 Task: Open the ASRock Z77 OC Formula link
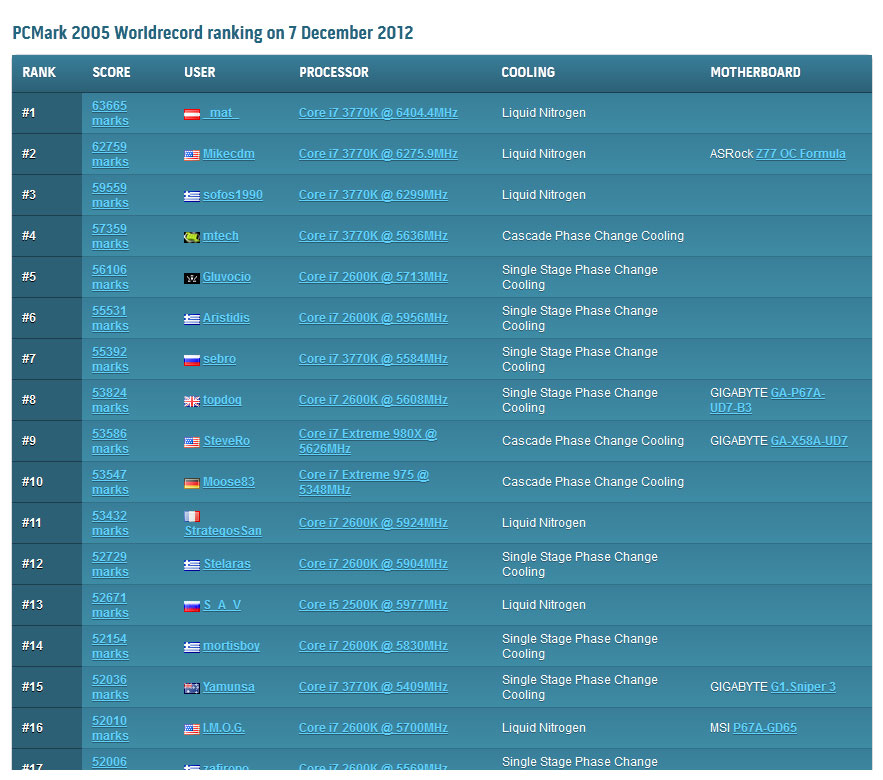click(800, 154)
